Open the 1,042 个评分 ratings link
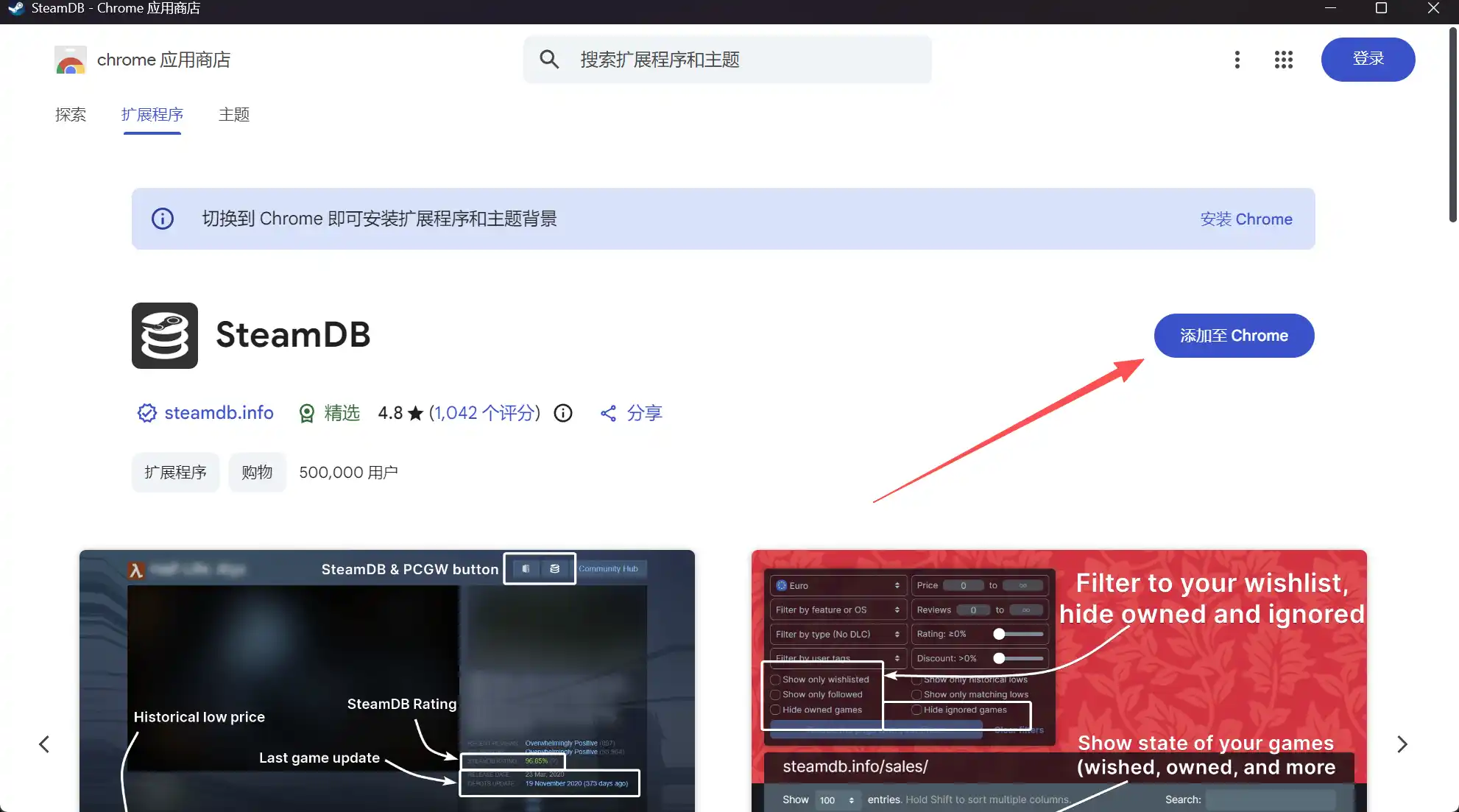 [484, 413]
